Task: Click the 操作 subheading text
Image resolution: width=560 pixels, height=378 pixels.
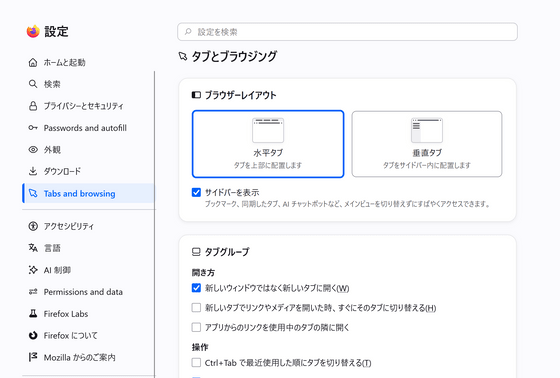Action: coord(200,347)
